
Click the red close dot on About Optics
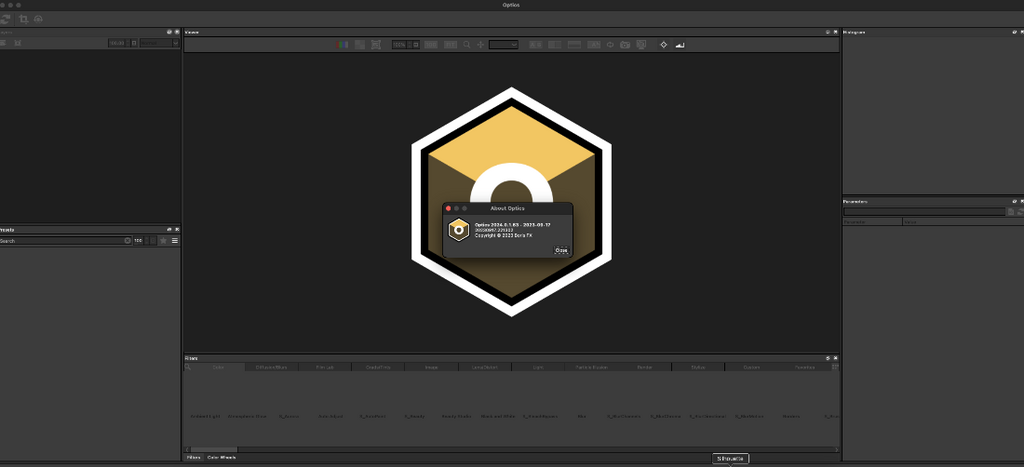[448, 208]
